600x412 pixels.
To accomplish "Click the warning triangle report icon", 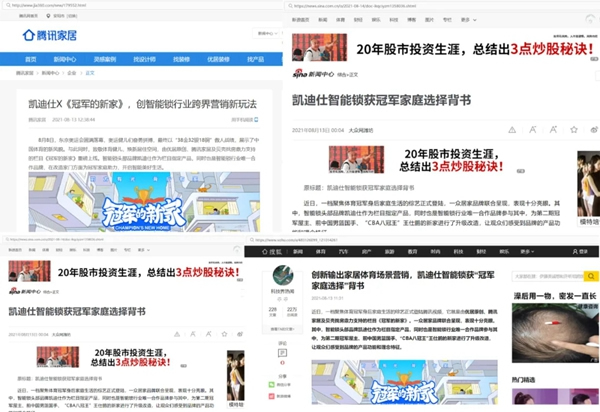I will tap(512, 130).
